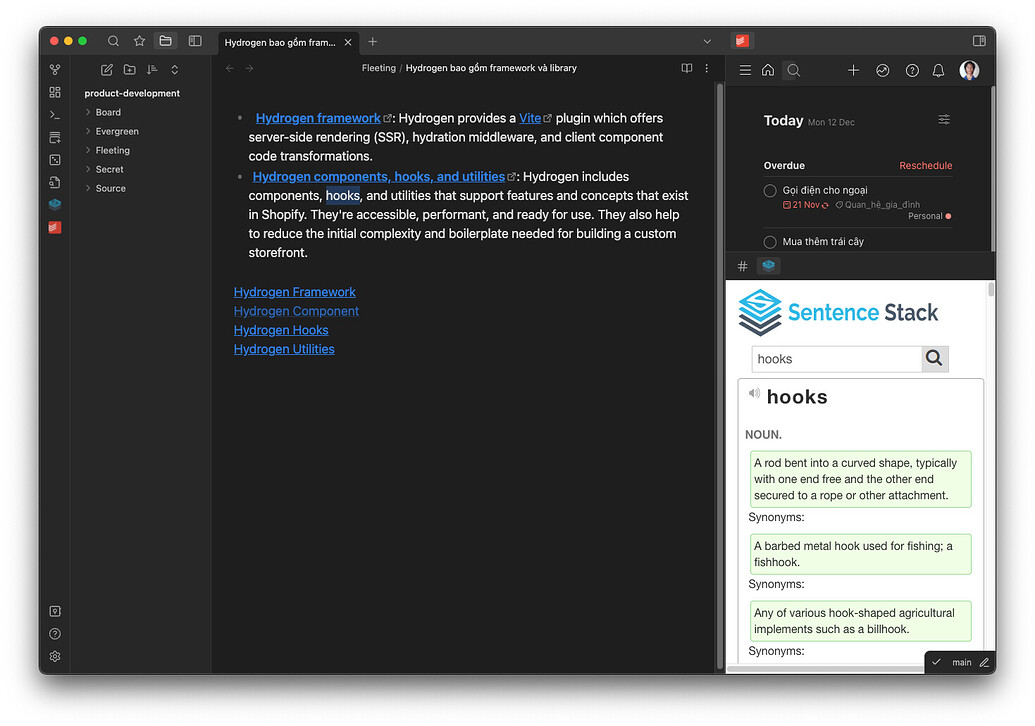This screenshot has height=726, width=1035.
Task: Open the 'Hydrogen Framework' link
Action: pos(294,292)
